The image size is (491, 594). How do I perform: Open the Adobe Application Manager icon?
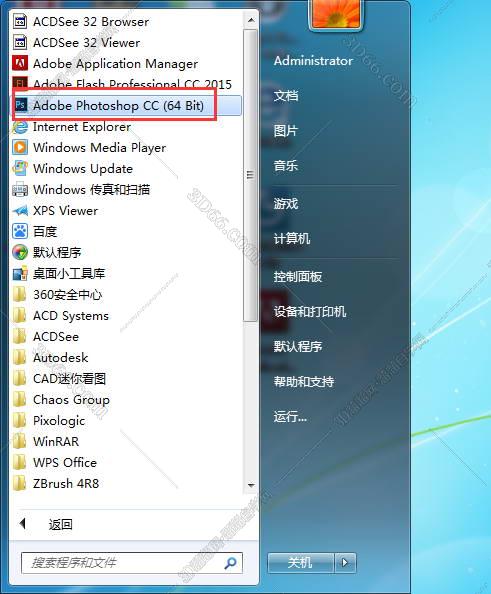[x=20, y=63]
